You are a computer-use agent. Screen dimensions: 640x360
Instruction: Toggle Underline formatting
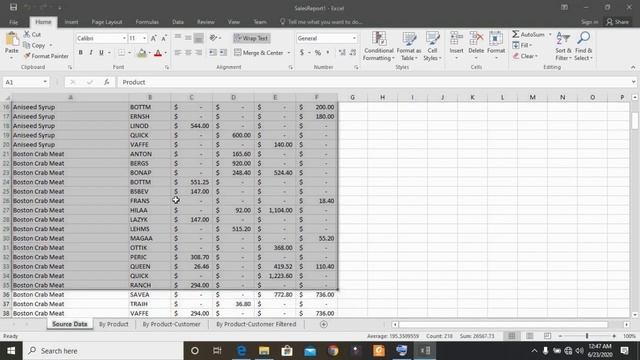101,53
